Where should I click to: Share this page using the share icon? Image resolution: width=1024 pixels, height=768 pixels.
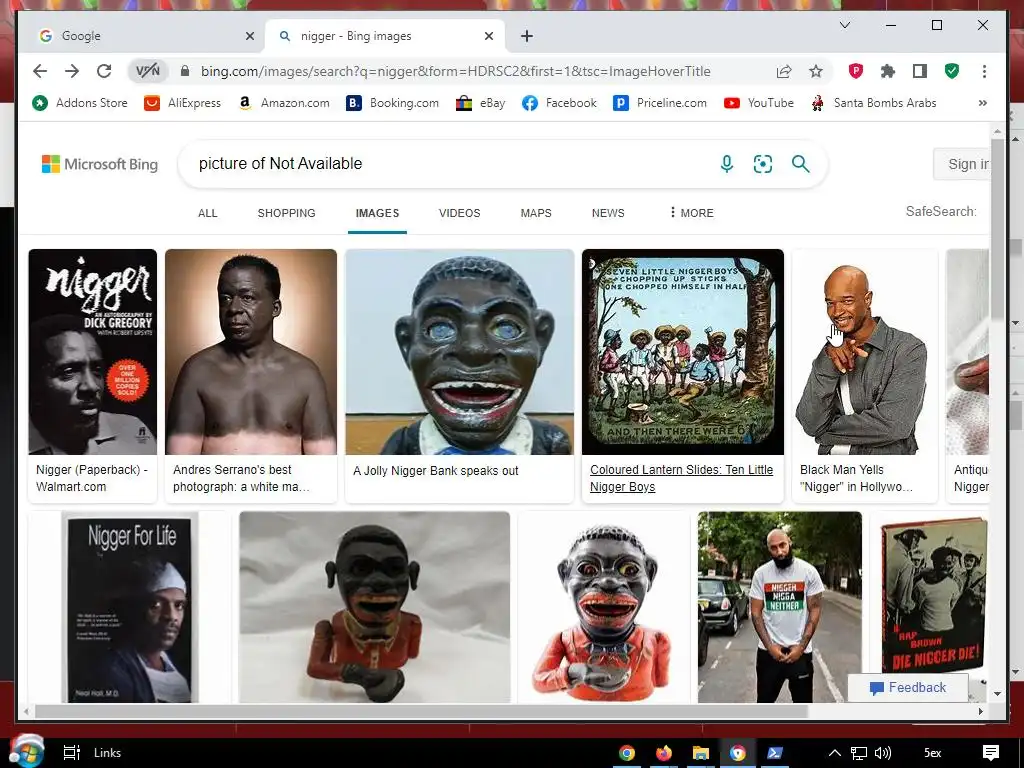point(784,71)
